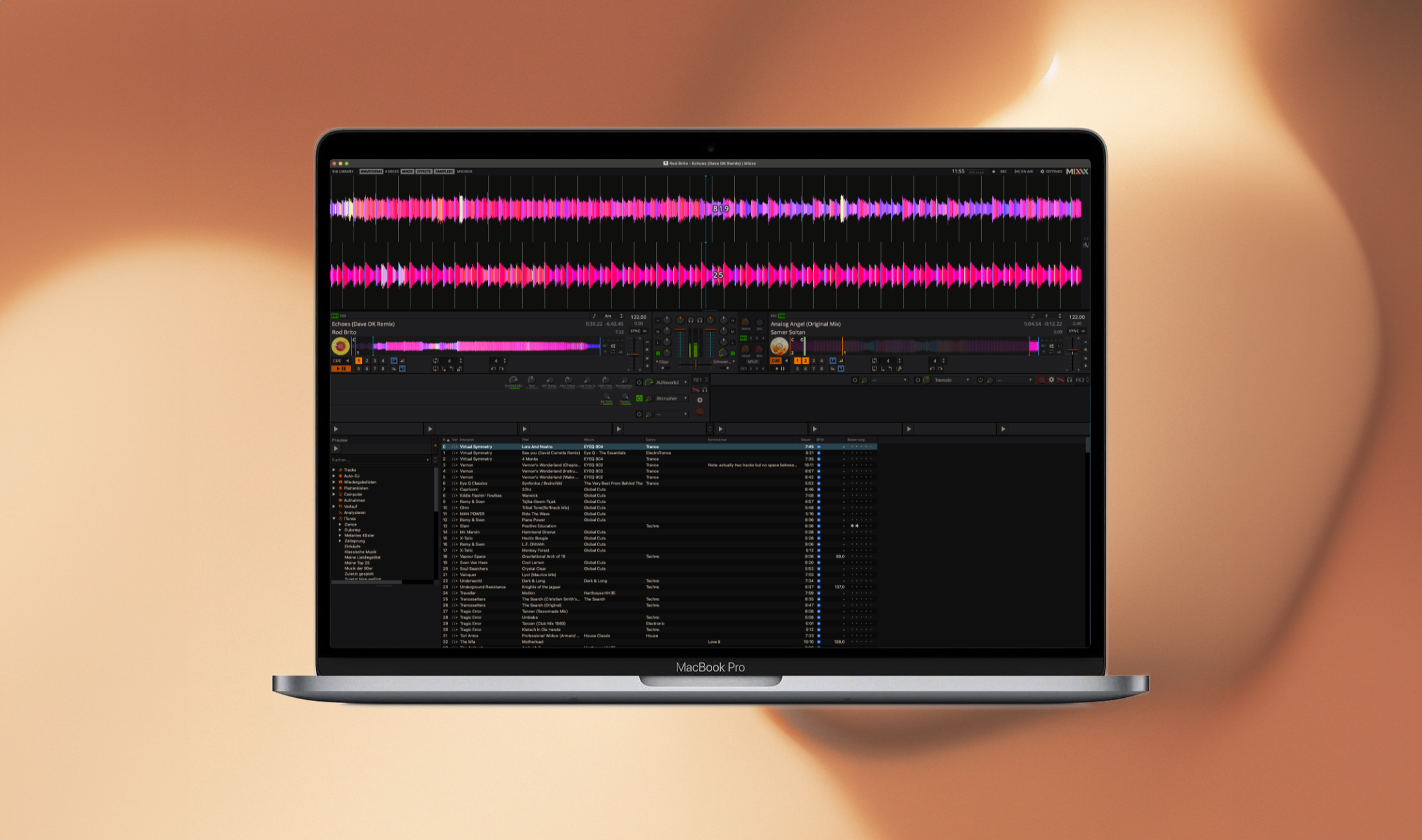Screen dimensions: 1422x840
Task: Click the keylock music note icon on deck 1
Action: tap(594, 316)
